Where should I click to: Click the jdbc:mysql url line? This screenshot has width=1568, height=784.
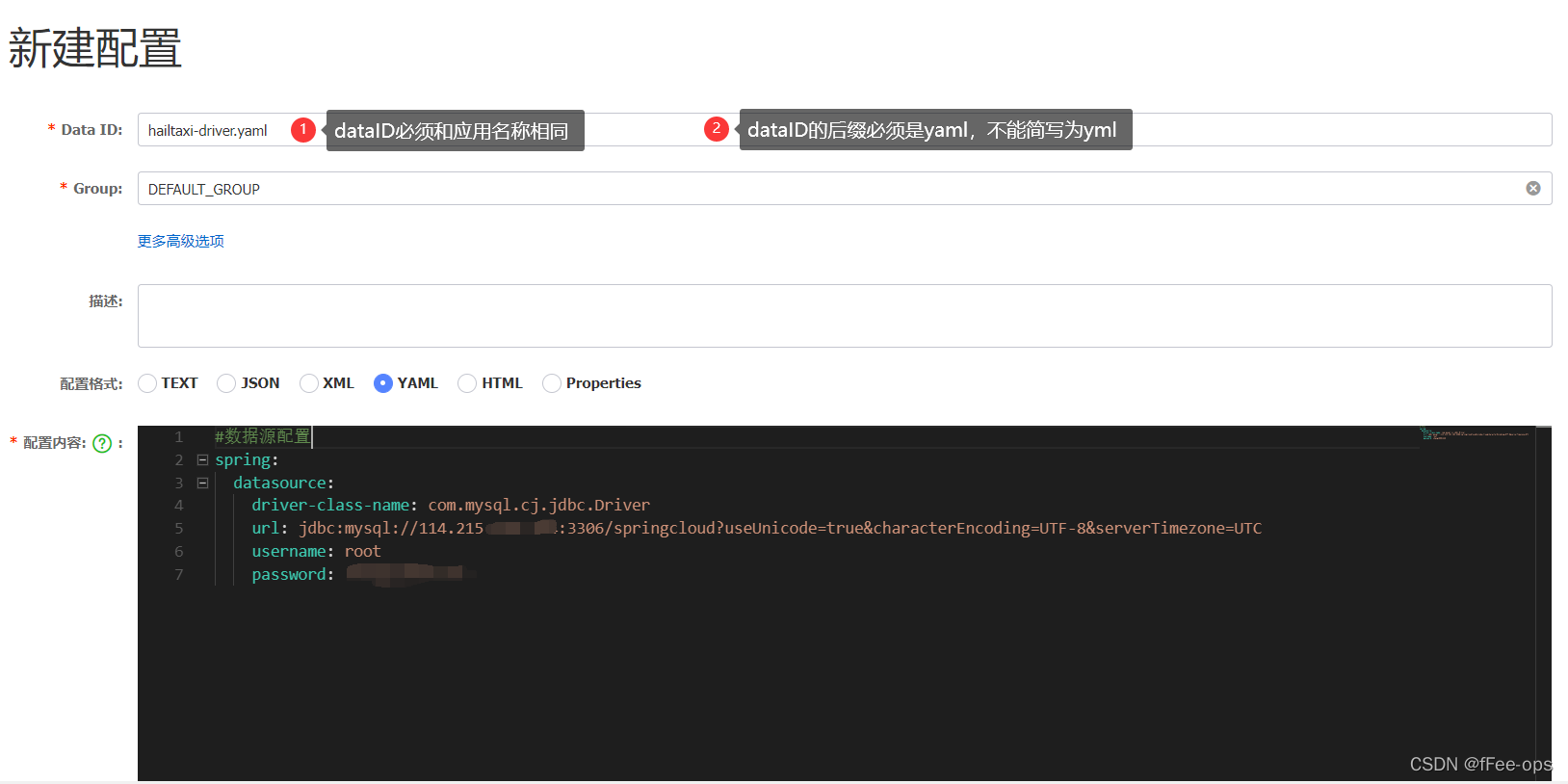tap(756, 528)
